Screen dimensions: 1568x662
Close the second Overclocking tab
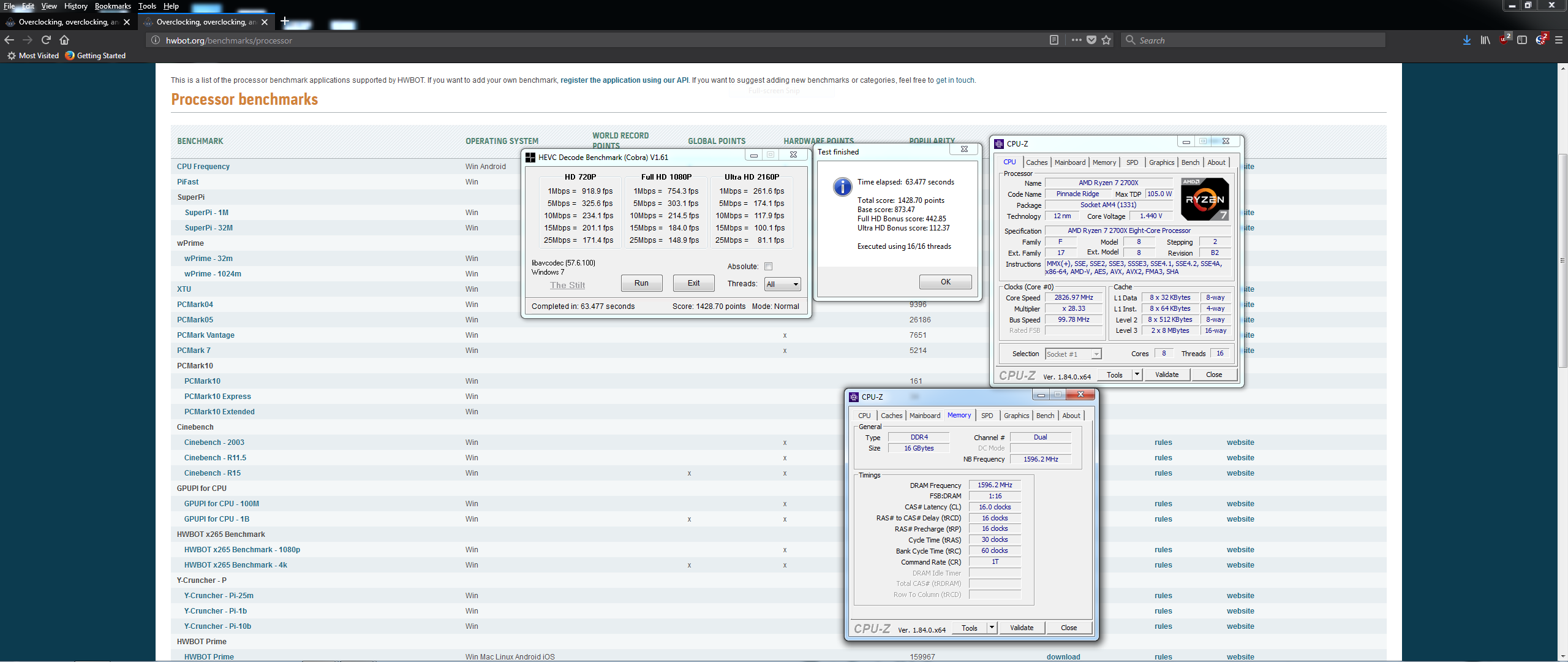pyautogui.click(x=265, y=22)
